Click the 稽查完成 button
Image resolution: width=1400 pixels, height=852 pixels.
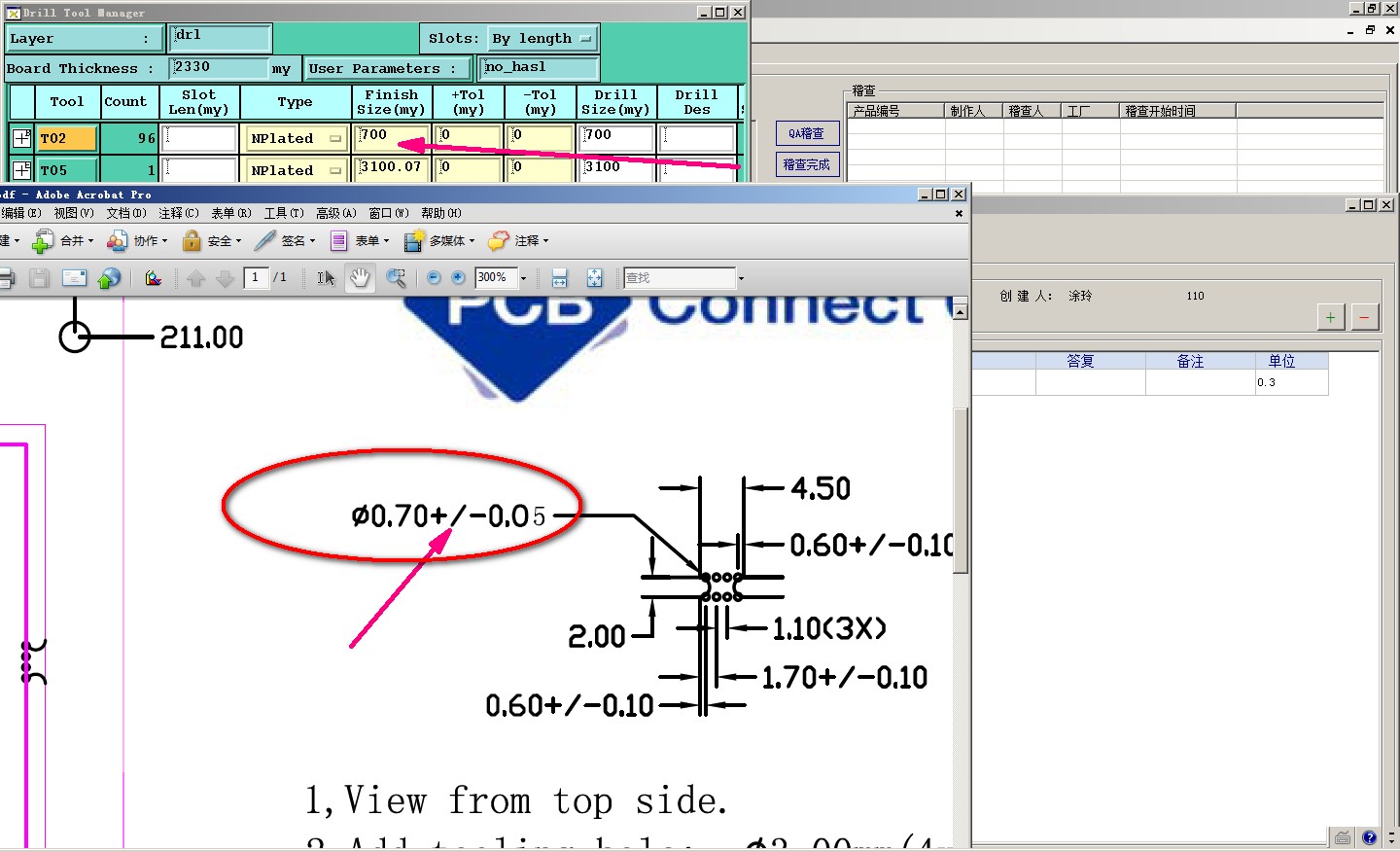click(x=807, y=164)
